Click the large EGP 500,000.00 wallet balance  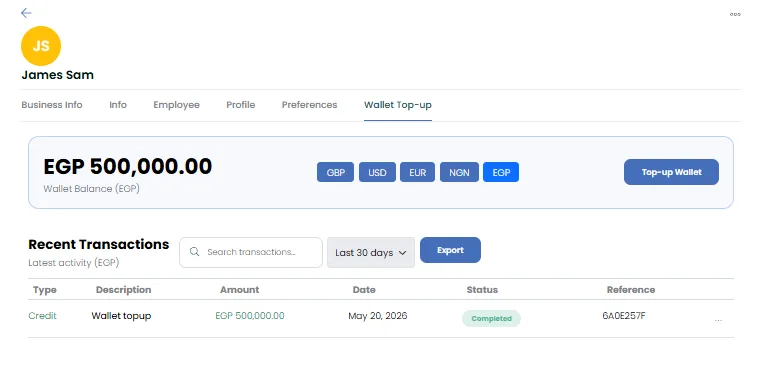(x=128, y=167)
